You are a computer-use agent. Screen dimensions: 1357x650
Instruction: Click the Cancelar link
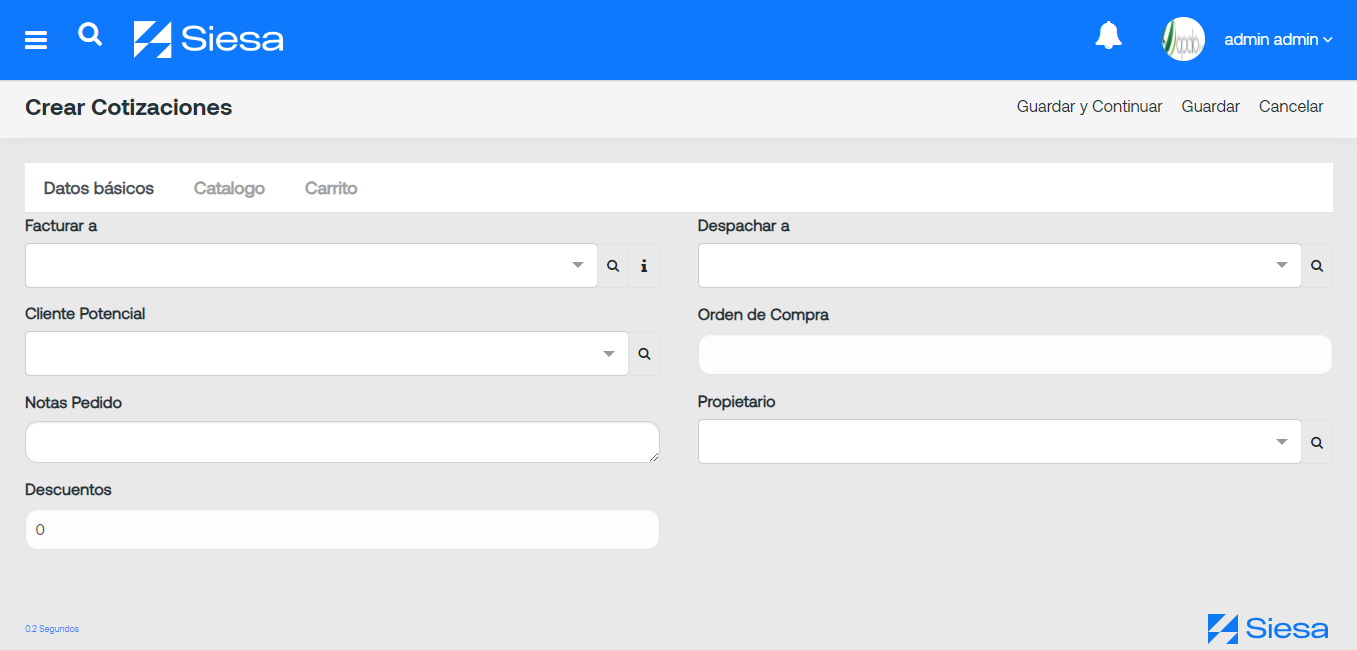coord(1291,106)
